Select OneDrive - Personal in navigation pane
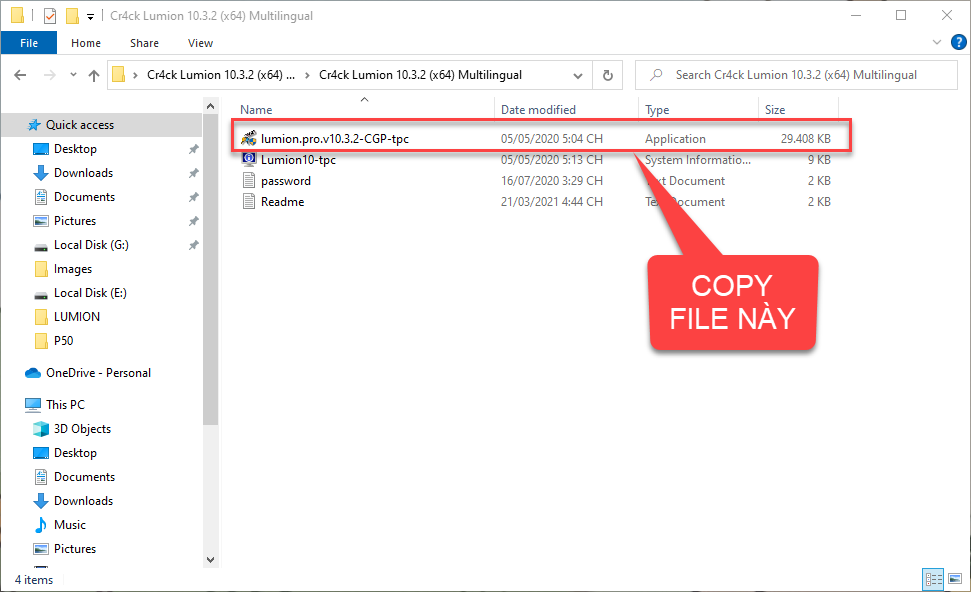971x592 pixels. (98, 373)
